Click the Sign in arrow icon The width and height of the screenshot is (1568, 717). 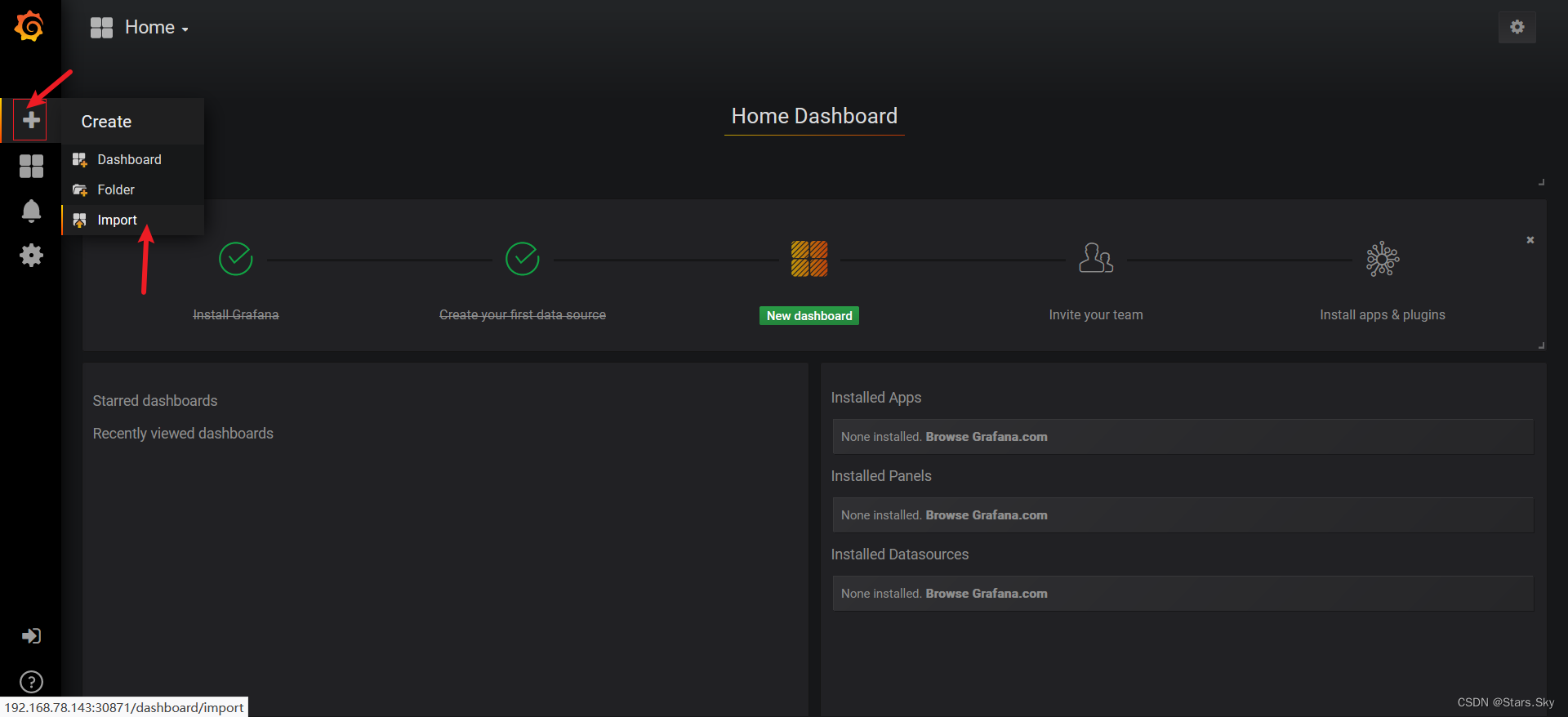pos(31,636)
